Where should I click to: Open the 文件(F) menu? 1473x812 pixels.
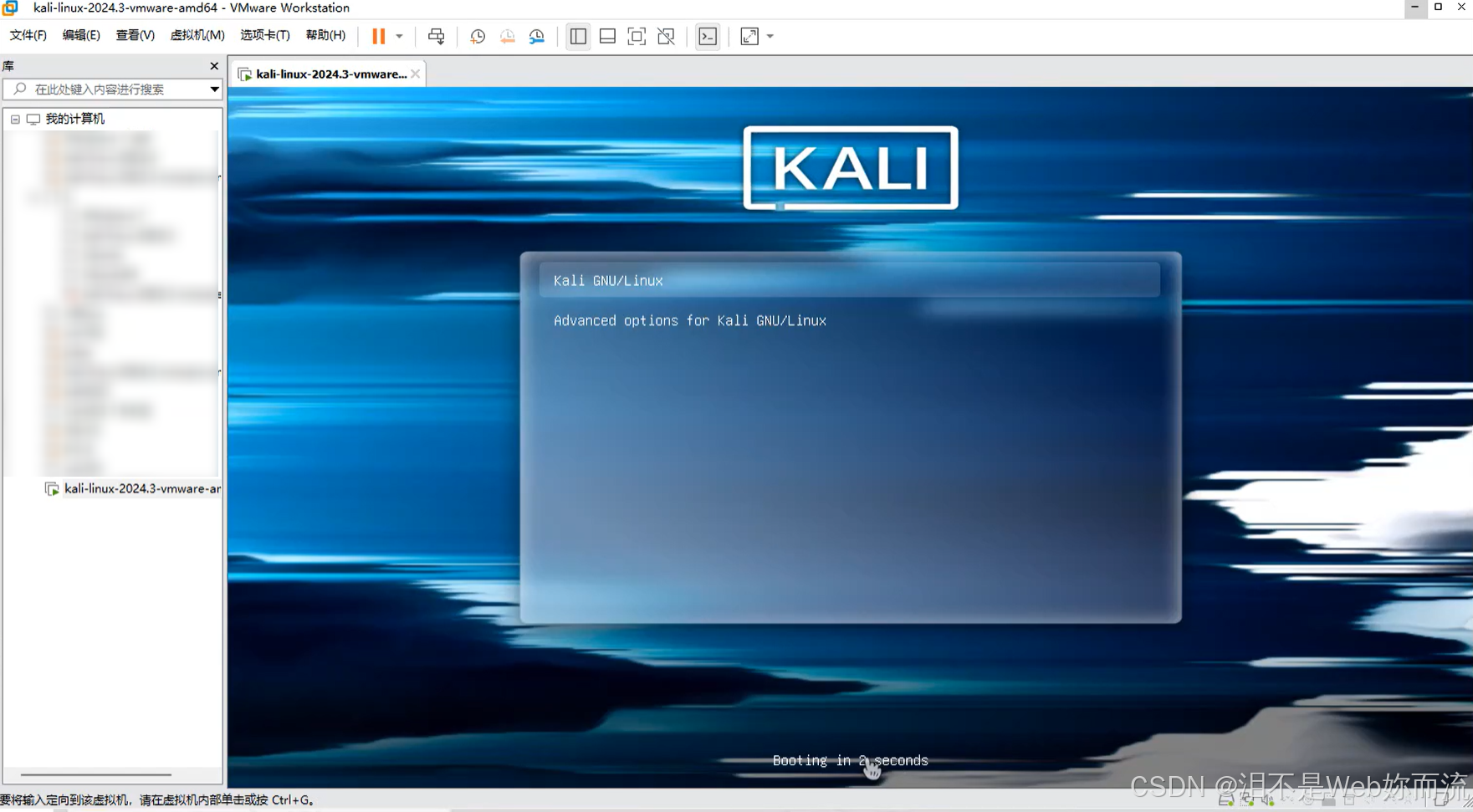pos(28,35)
